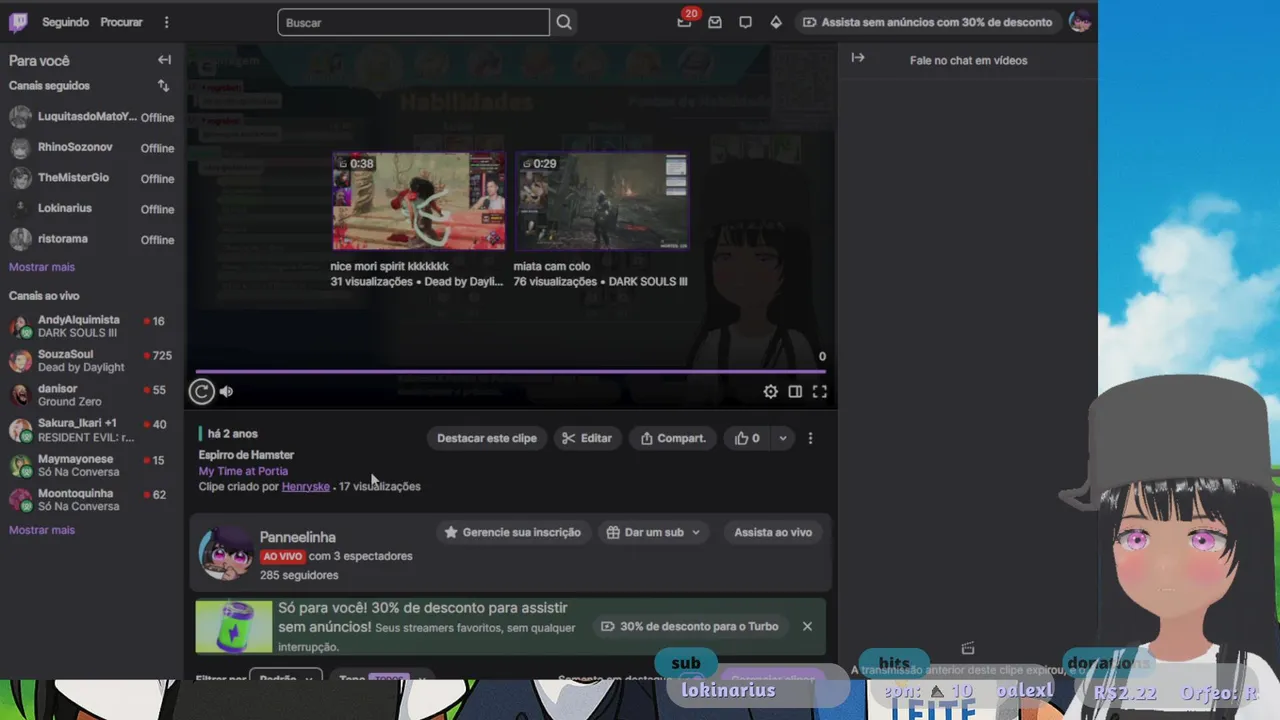The width and height of the screenshot is (1280, 720).
Task: Click the nice mori spirit kkkkkkk title
Action: 390,266
